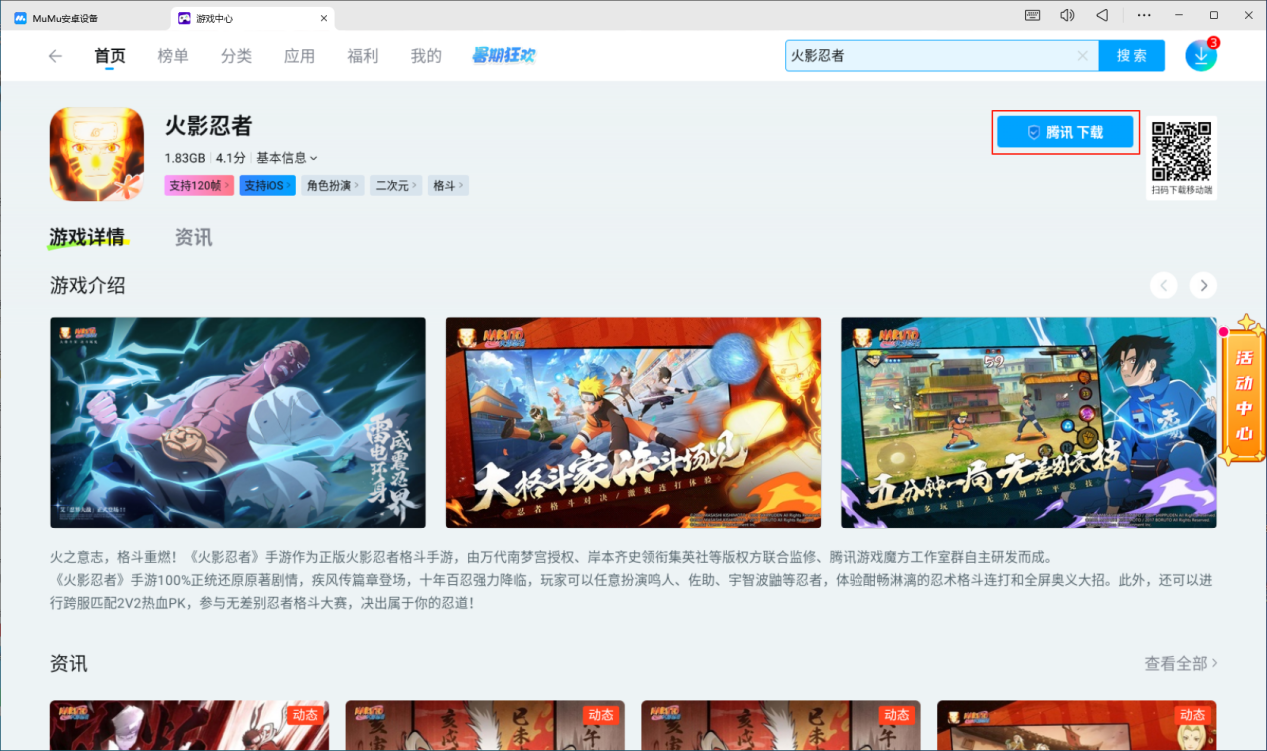
Task: Click the 游戏中心 tab icon
Action: point(183,17)
